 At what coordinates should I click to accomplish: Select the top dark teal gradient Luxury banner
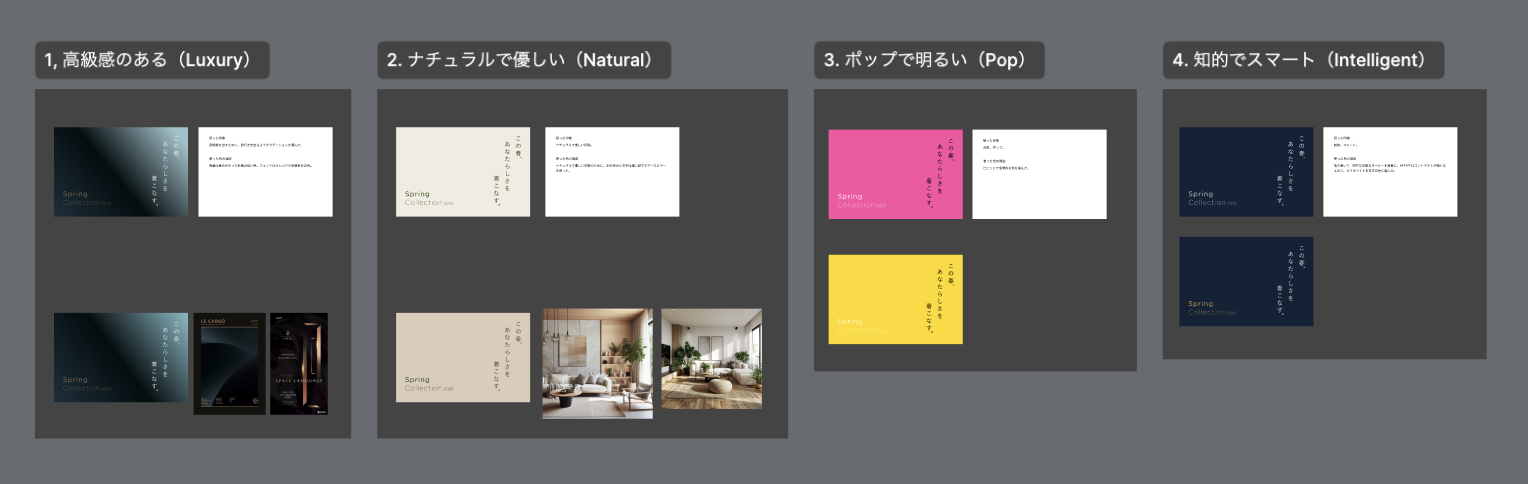pos(120,172)
